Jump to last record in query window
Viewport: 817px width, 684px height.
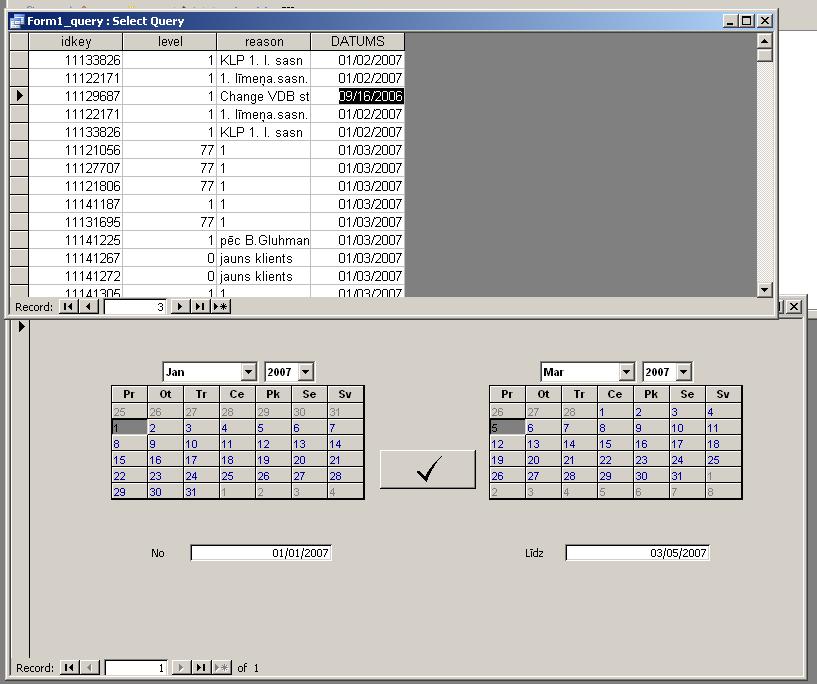click(200, 307)
